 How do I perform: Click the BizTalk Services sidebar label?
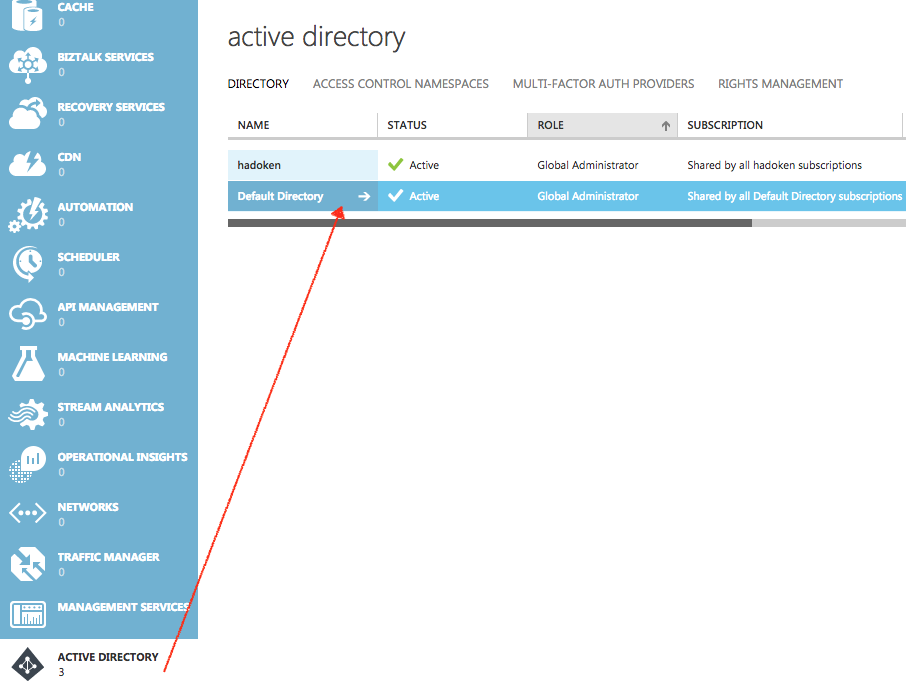tap(106, 57)
